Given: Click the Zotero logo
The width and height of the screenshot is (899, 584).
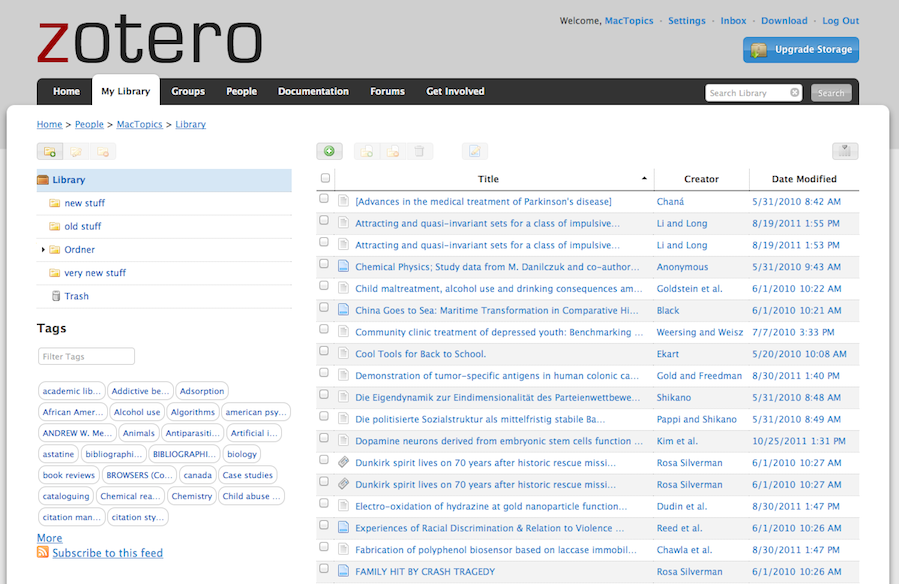Looking at the screenshot, I should click(x=149, y=40).
